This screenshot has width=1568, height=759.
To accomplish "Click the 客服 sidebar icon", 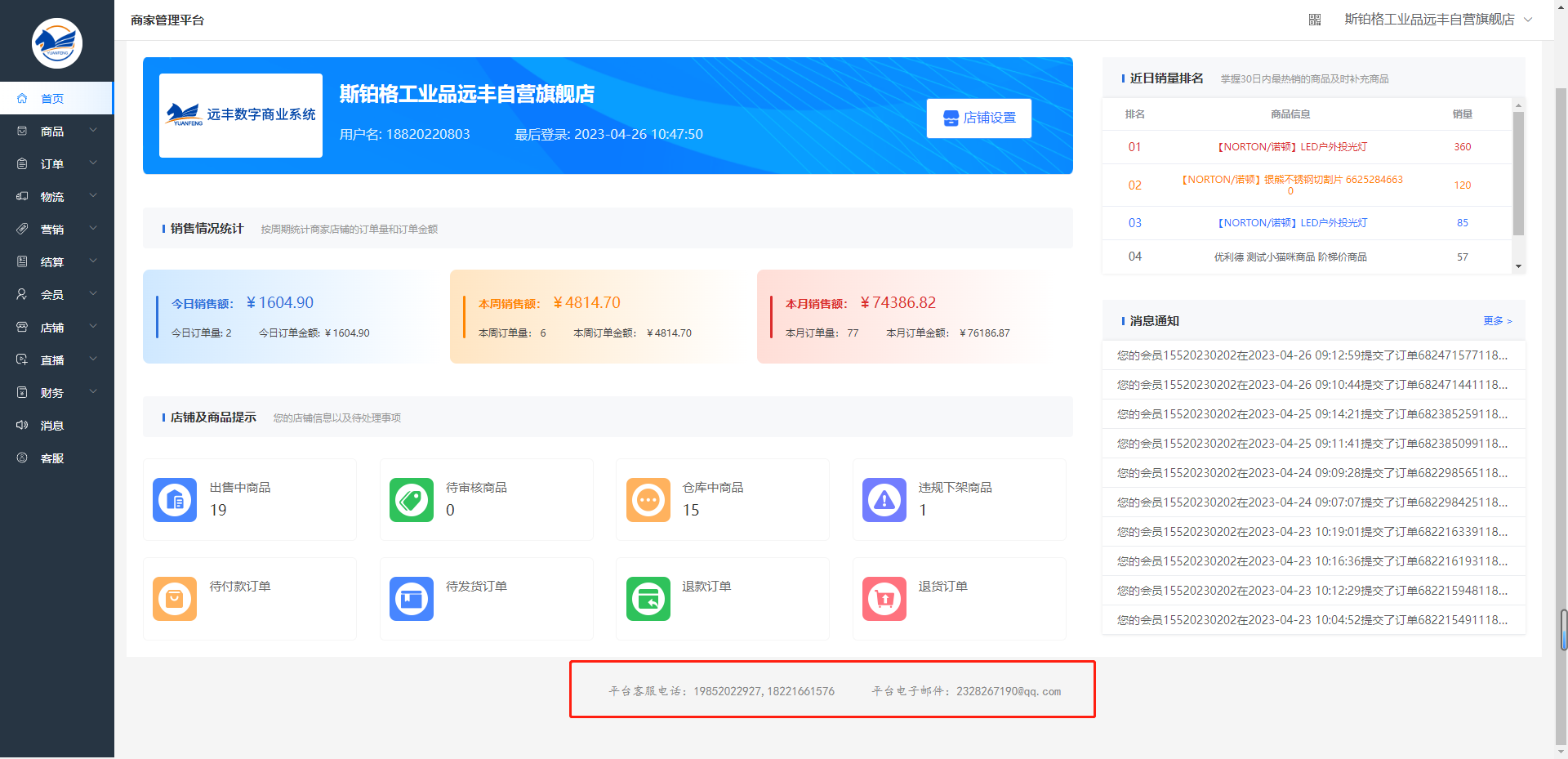I will point(22,458).
